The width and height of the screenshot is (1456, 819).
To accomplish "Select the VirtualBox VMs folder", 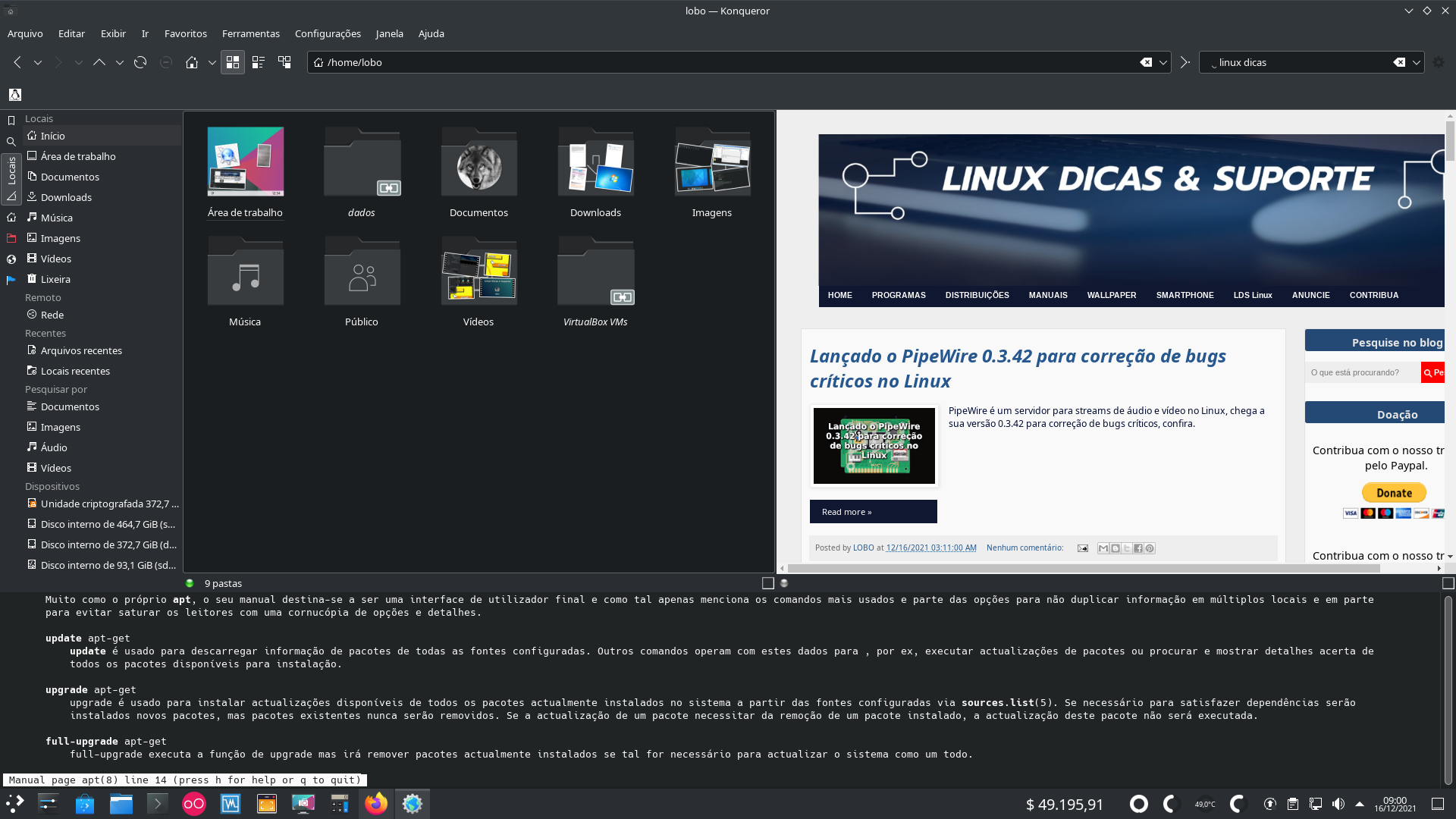I will point(596,271).
